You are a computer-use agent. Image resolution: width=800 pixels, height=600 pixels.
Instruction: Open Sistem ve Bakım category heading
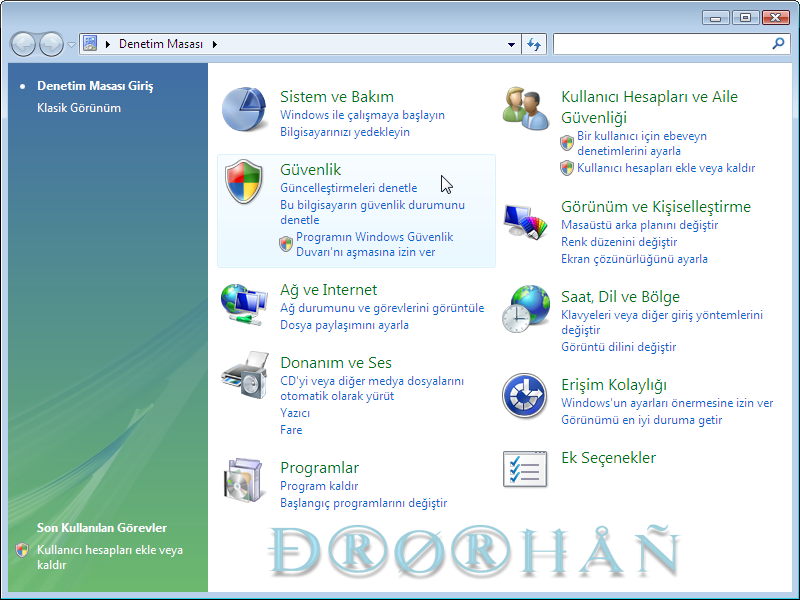(337, 96)
